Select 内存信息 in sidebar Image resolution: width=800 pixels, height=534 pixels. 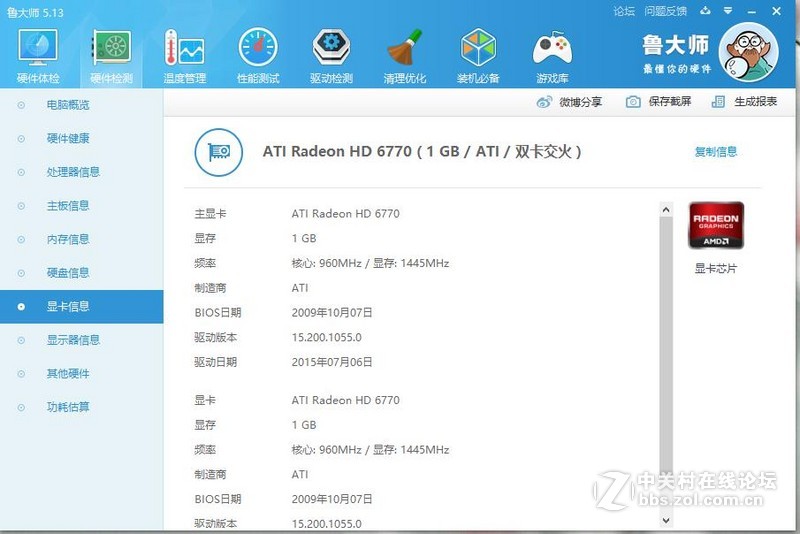tap(82, 239)
